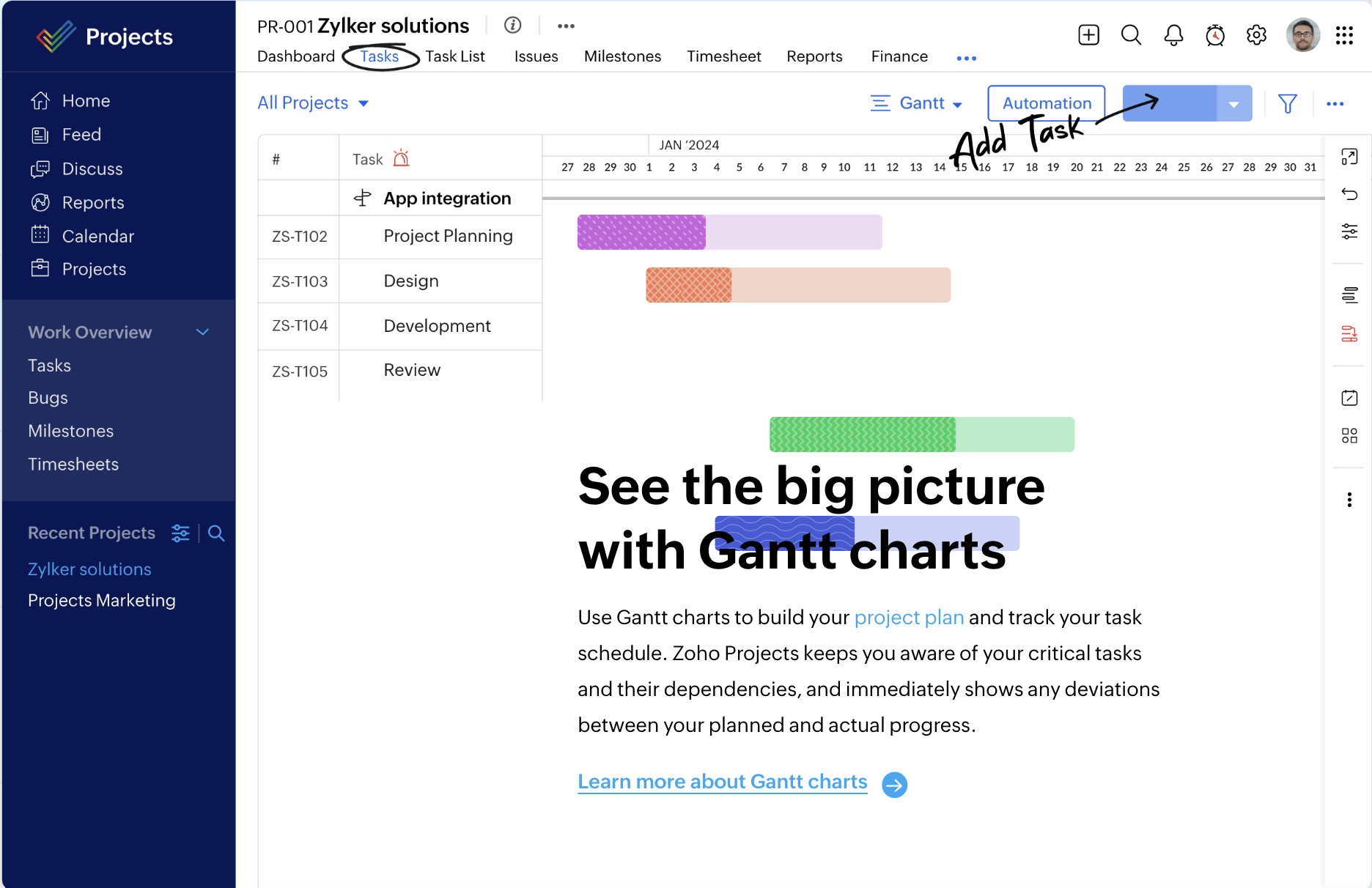Viewport: 1372px width, 888px height.
Task: Open the Finance tab
Action: [x=899, y=56]
